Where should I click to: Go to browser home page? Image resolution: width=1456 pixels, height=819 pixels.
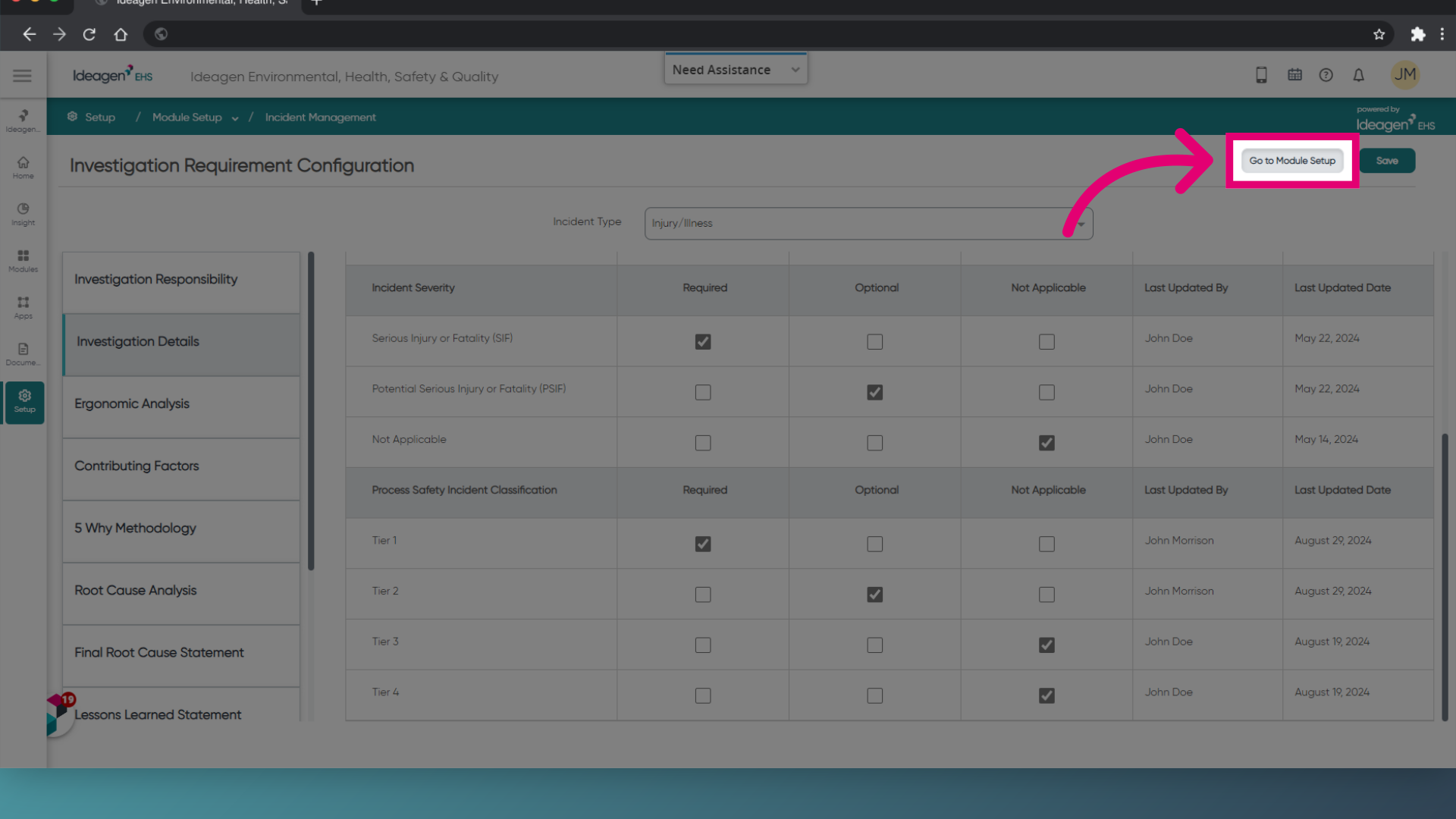coord(121,34)
